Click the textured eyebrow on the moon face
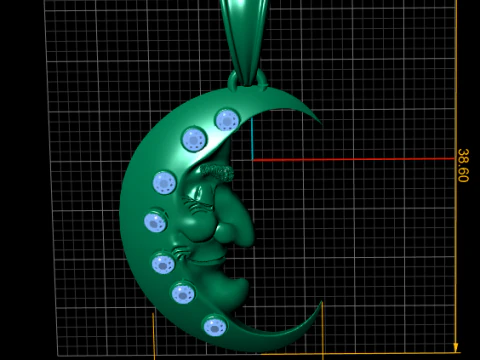Viewport: 480px width, 360px height. click(217, 172)
